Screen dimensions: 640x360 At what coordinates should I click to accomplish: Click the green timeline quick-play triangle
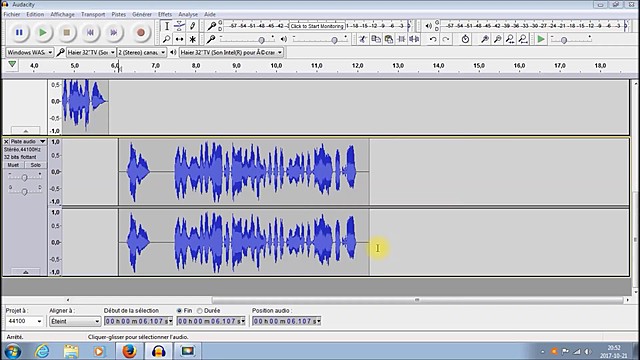point(12,64)
